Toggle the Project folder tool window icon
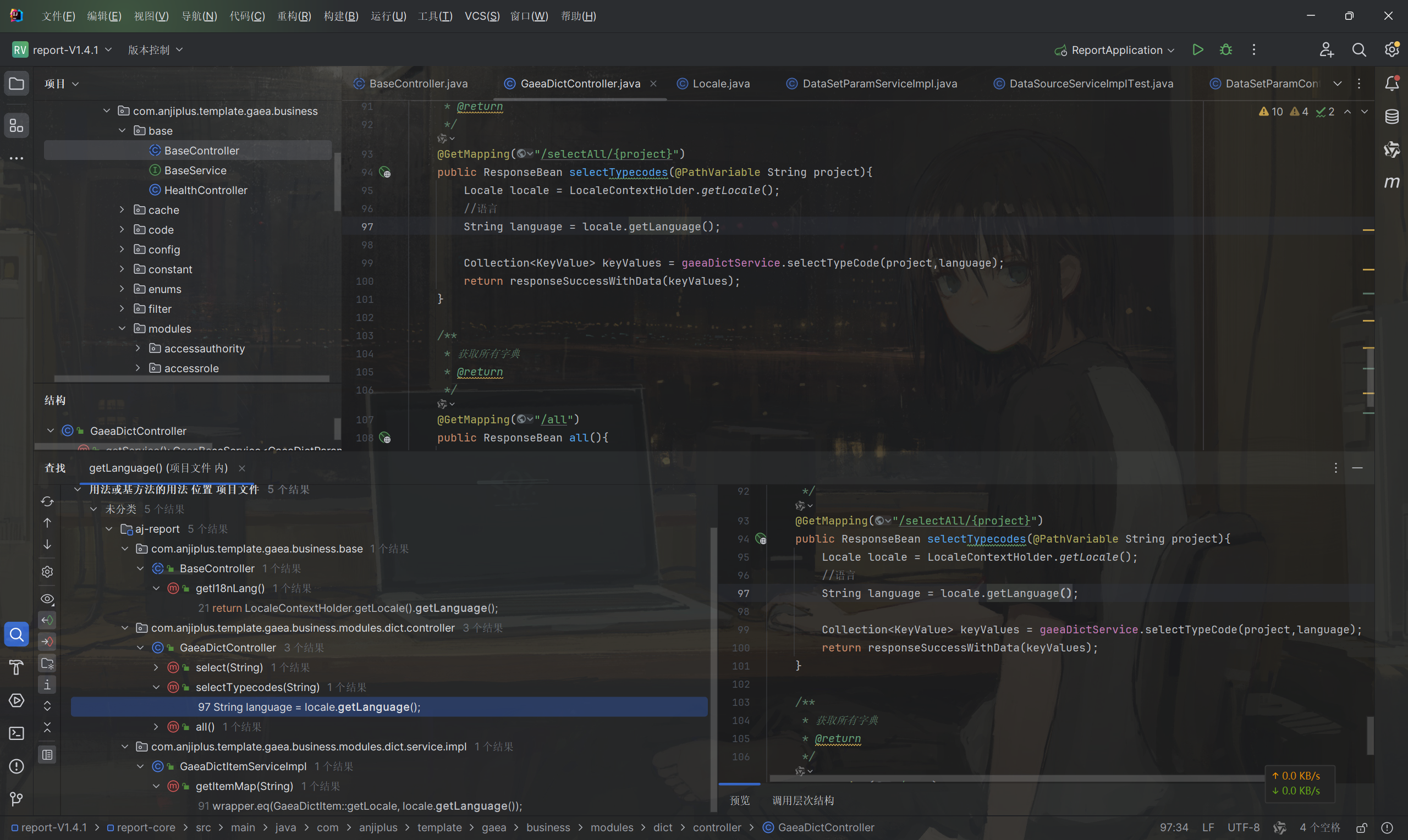Viewport: 1408px width, 840px height. (x=16, y=84)
